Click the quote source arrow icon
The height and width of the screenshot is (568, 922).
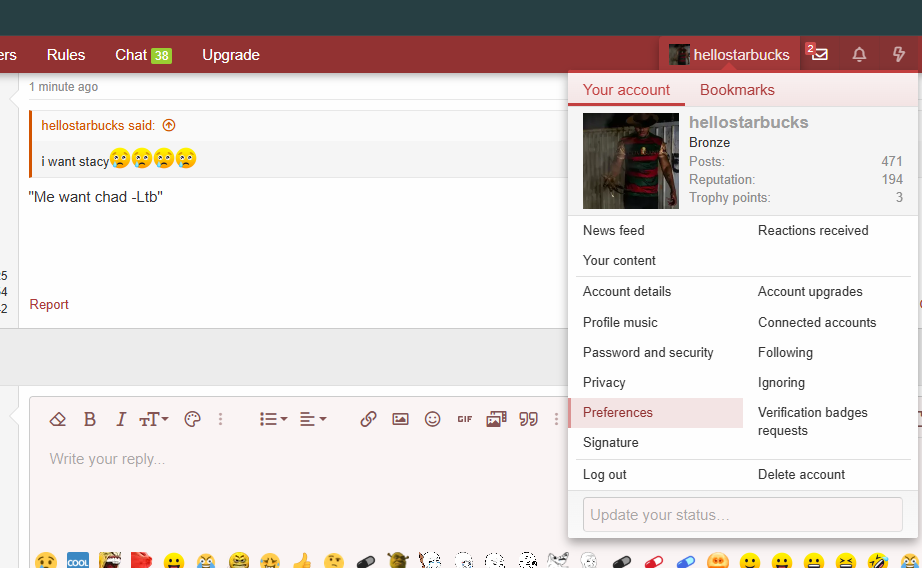169,125
